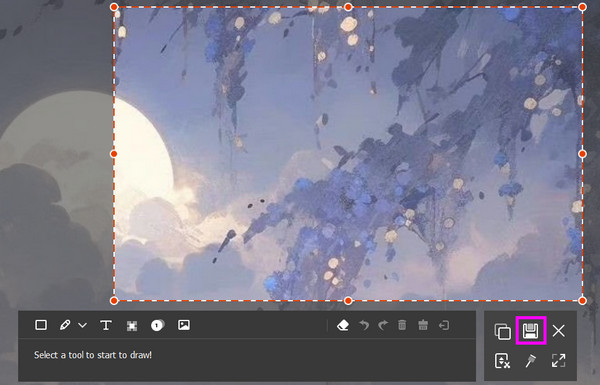Select the Rectangle shape tool

(x=41, y=325)
